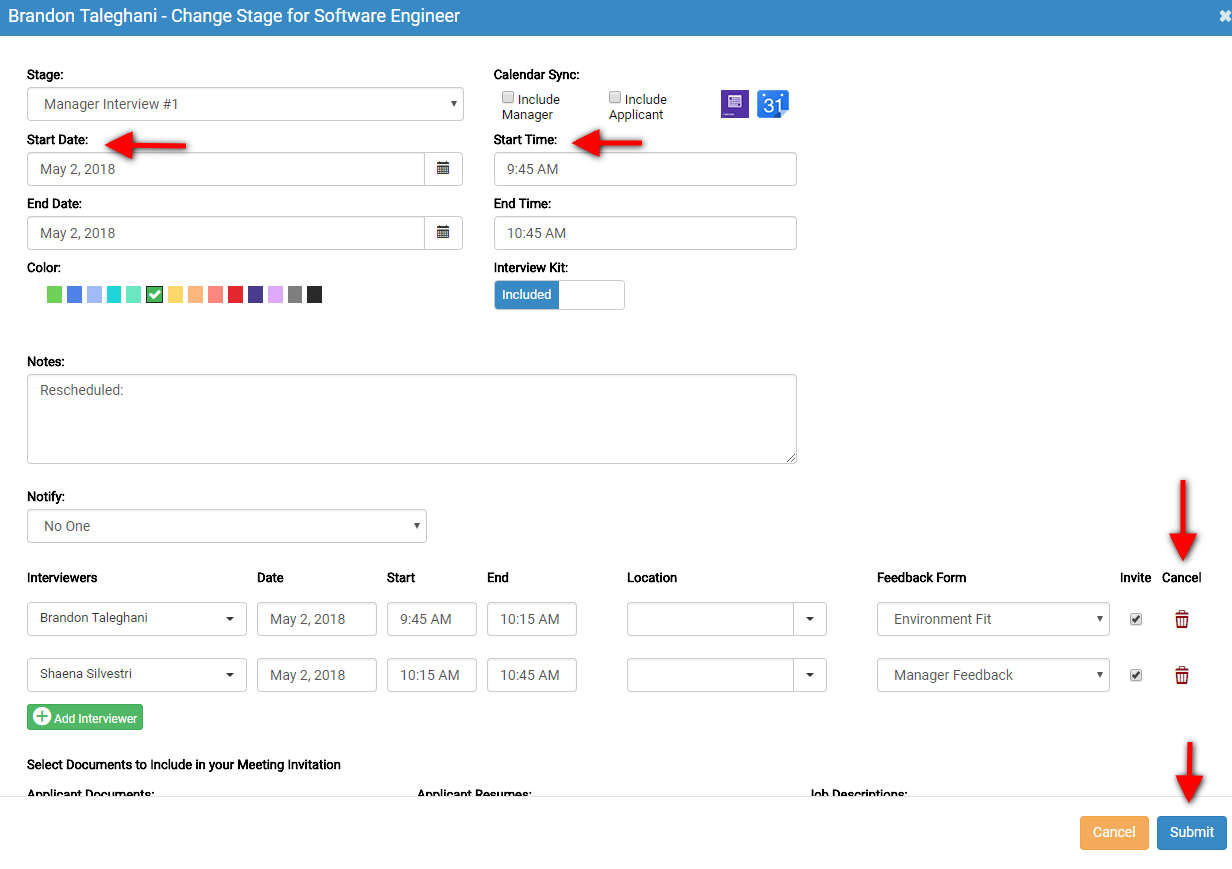
Task: Uncheck Invite for Brandon Taleghani
Action: click(1136, 619)
